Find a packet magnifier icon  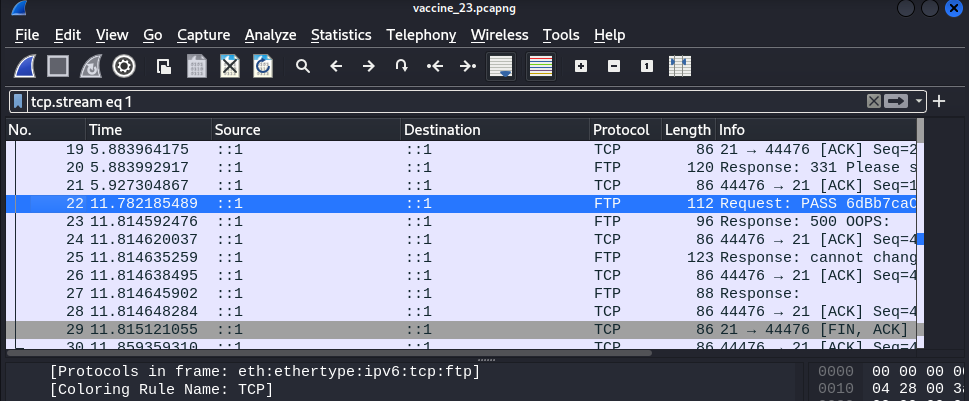pyautogui.click(x=303, y=66)
